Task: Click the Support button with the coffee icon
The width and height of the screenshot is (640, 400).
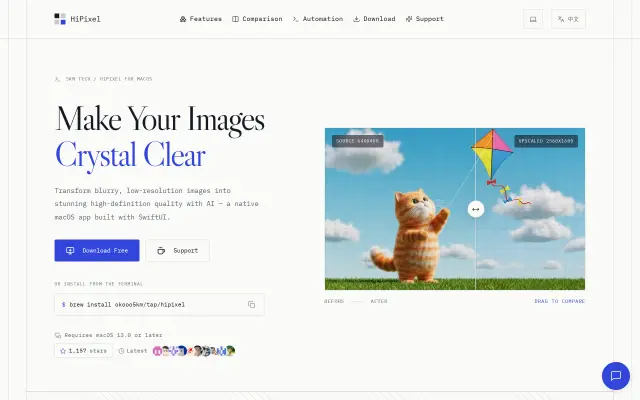Action: point(178,250)
